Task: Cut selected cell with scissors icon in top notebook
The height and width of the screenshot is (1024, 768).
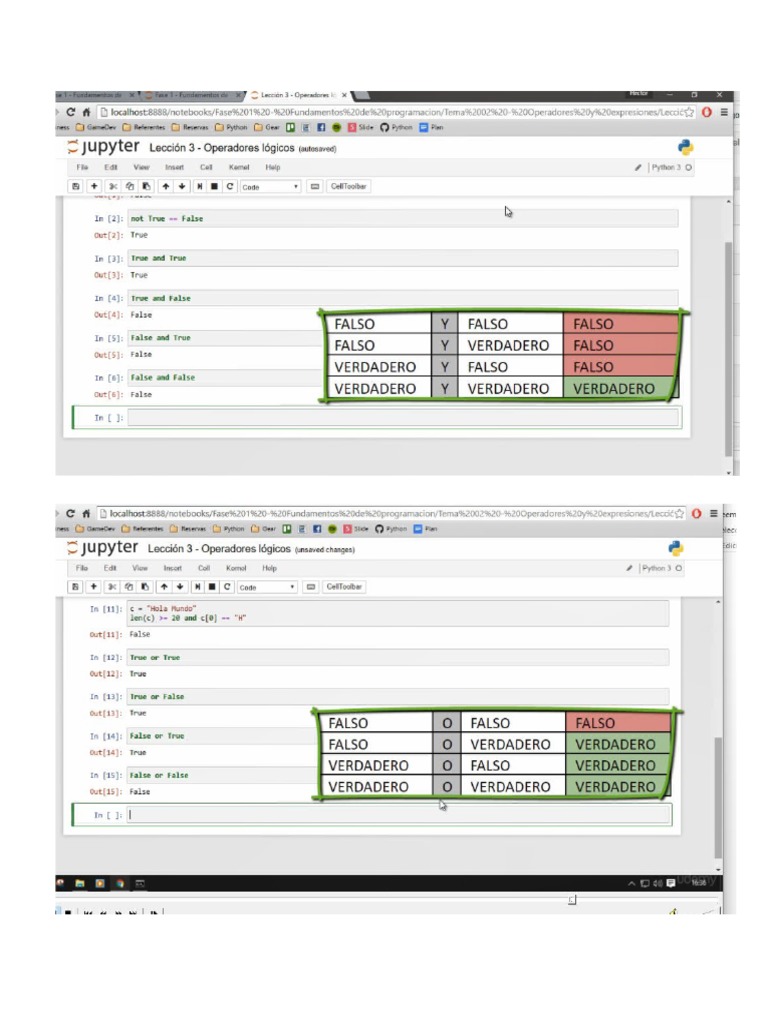Action: 113,186
